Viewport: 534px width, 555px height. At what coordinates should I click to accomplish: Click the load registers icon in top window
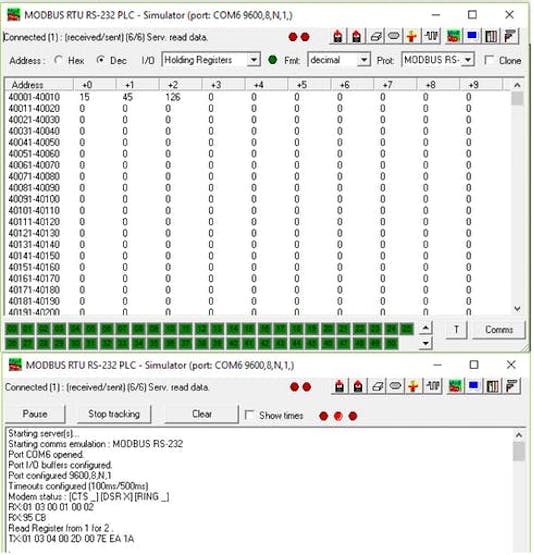coord(338,36)
